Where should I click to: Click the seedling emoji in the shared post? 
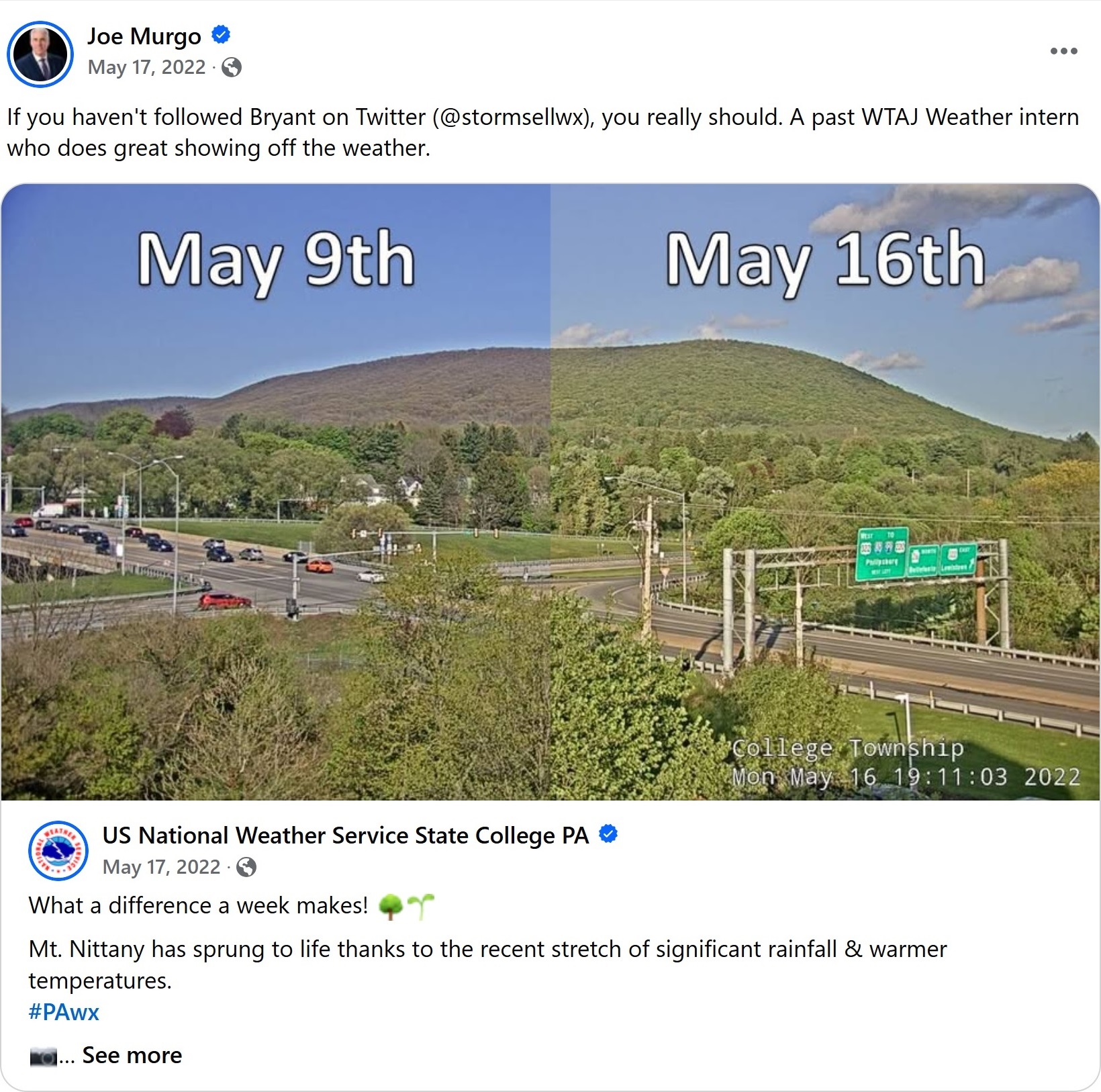[421, 907]
